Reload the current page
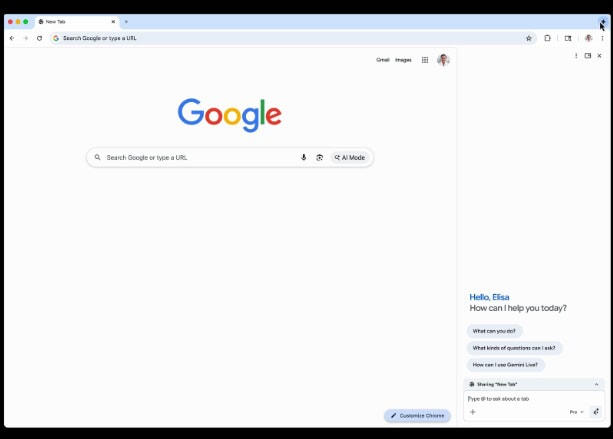 pyautogui.click(x=39, y=38)
